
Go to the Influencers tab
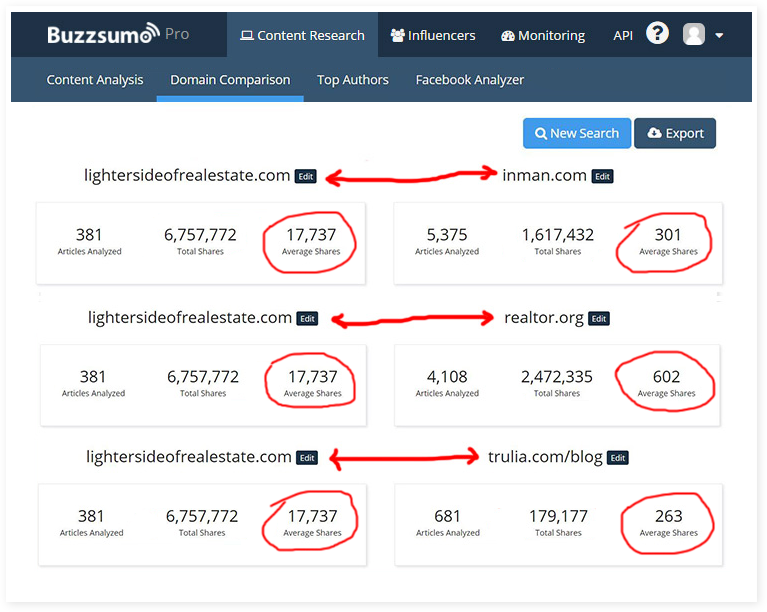(x=432, y=35)
